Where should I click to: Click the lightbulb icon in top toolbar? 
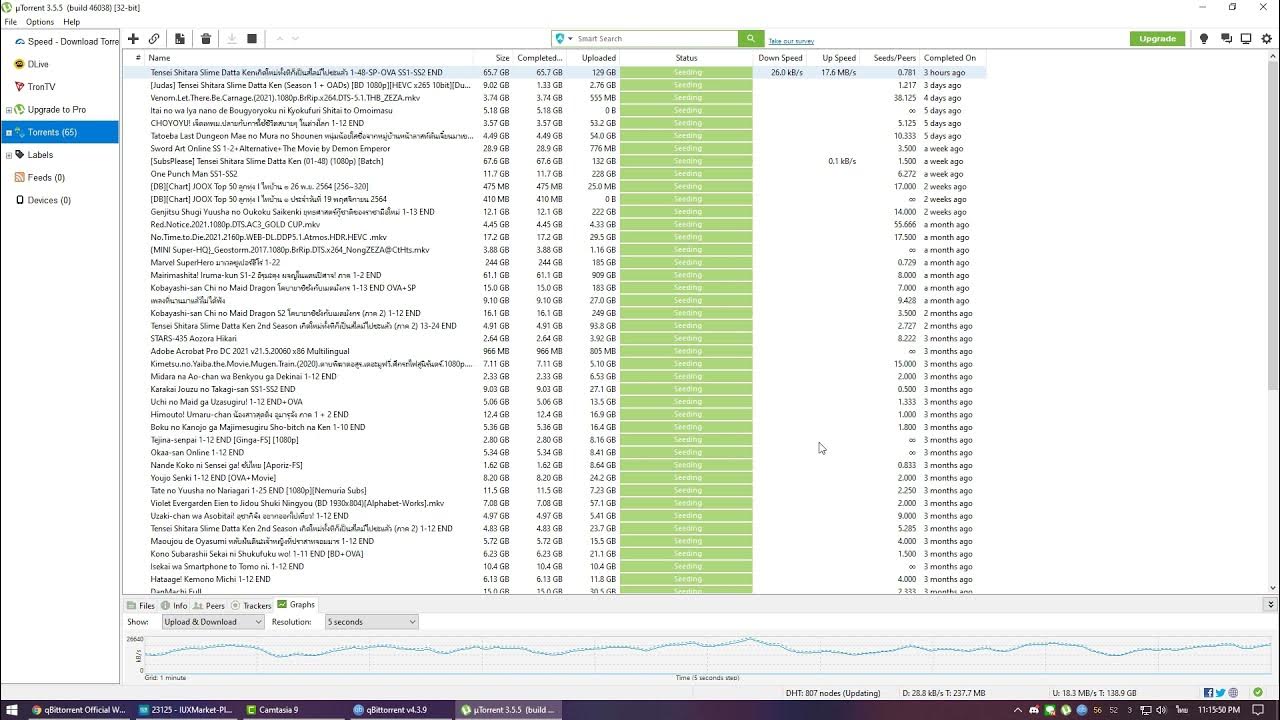1204,39
